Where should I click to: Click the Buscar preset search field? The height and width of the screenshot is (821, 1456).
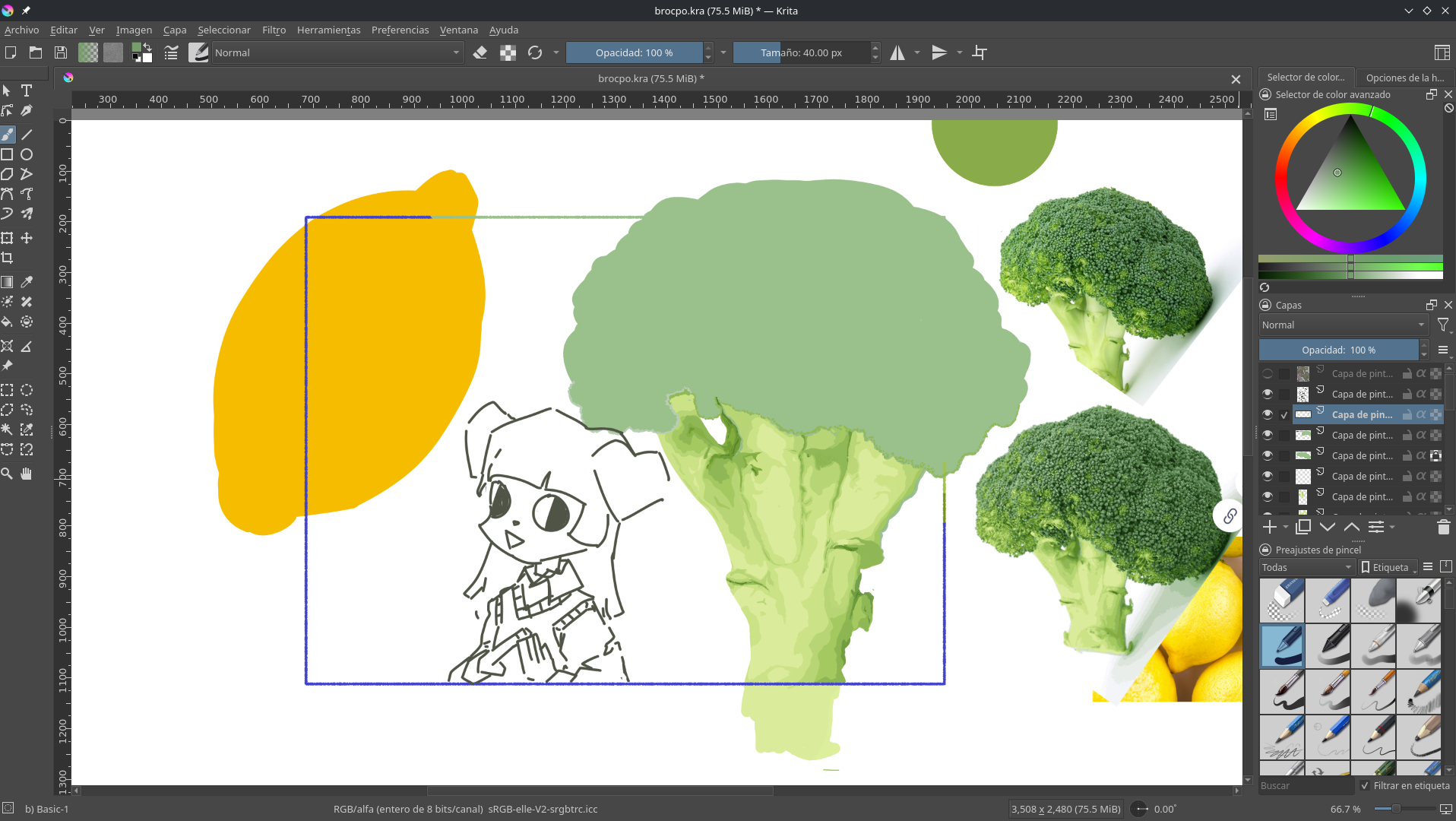(x=1305, y=785)
